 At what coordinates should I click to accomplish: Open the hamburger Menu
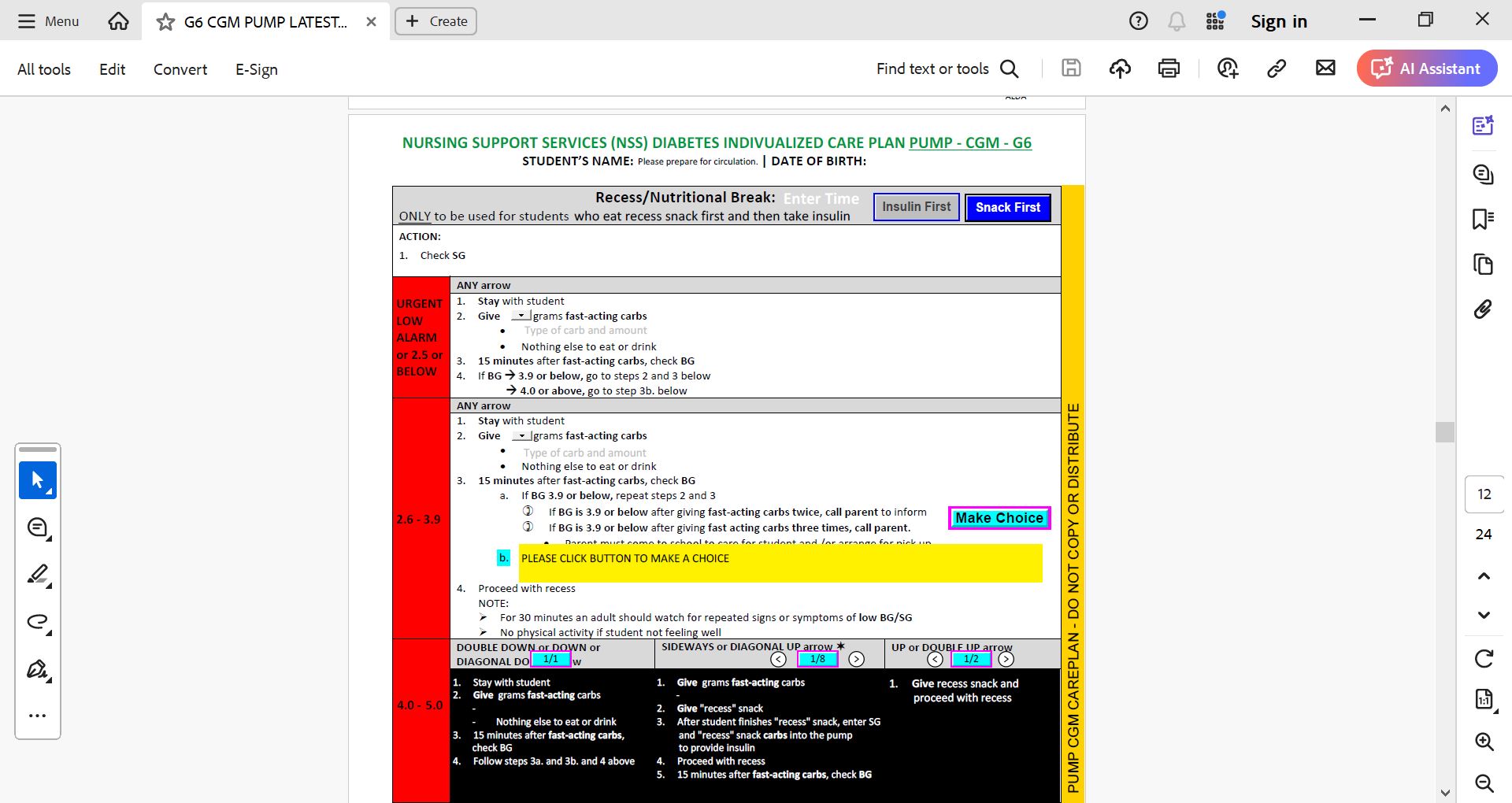click(x=48, y=21)
